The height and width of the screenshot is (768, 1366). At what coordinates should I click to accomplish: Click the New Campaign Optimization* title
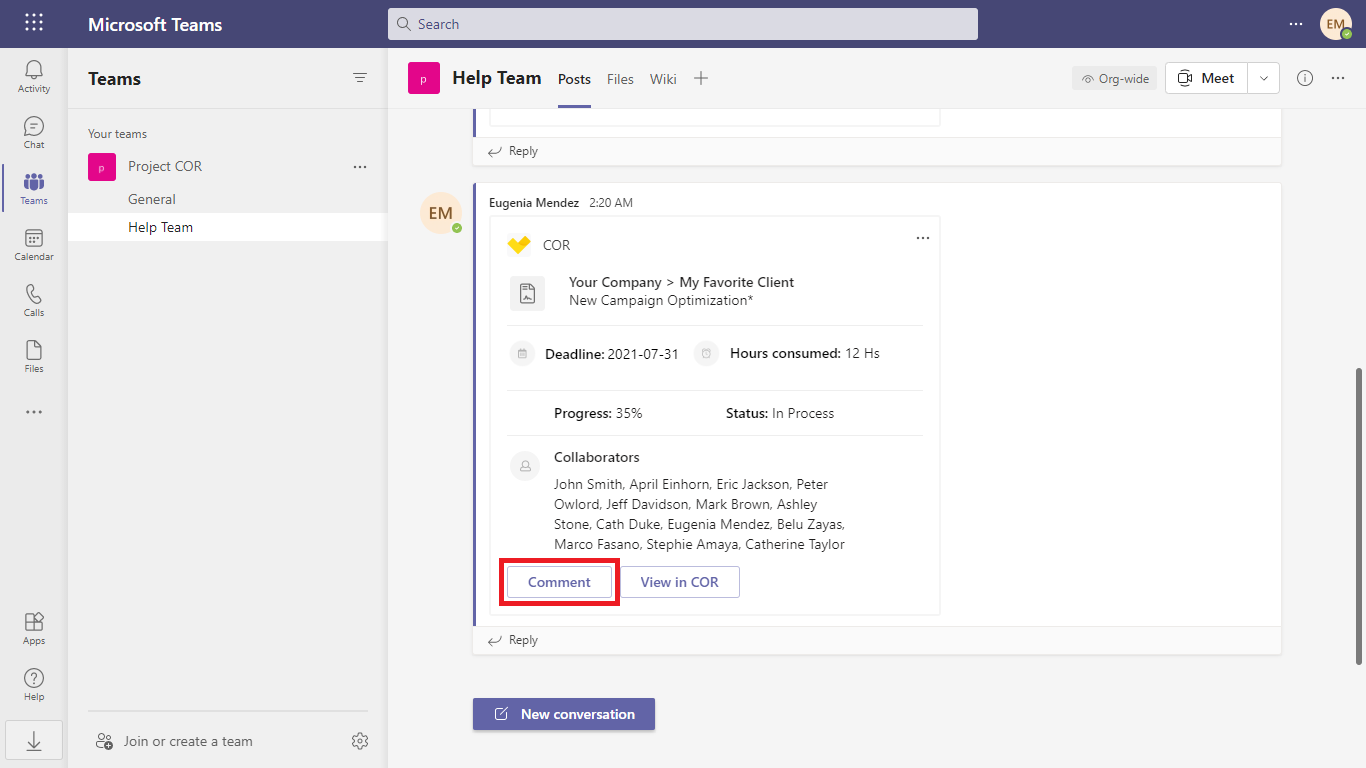661,300
